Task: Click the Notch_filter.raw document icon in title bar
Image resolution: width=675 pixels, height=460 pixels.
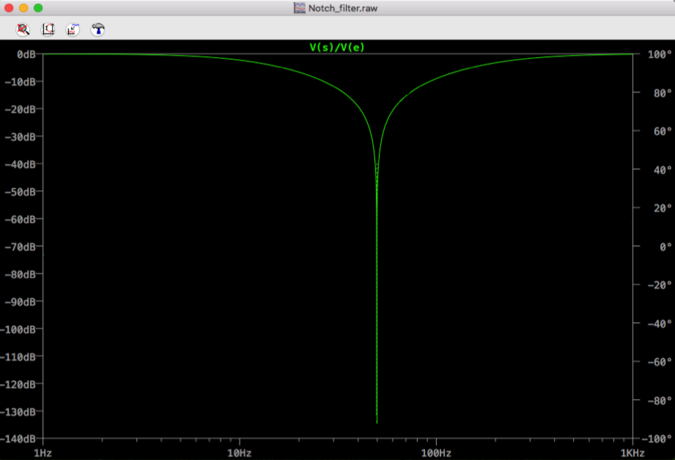Action: point(299,8)
